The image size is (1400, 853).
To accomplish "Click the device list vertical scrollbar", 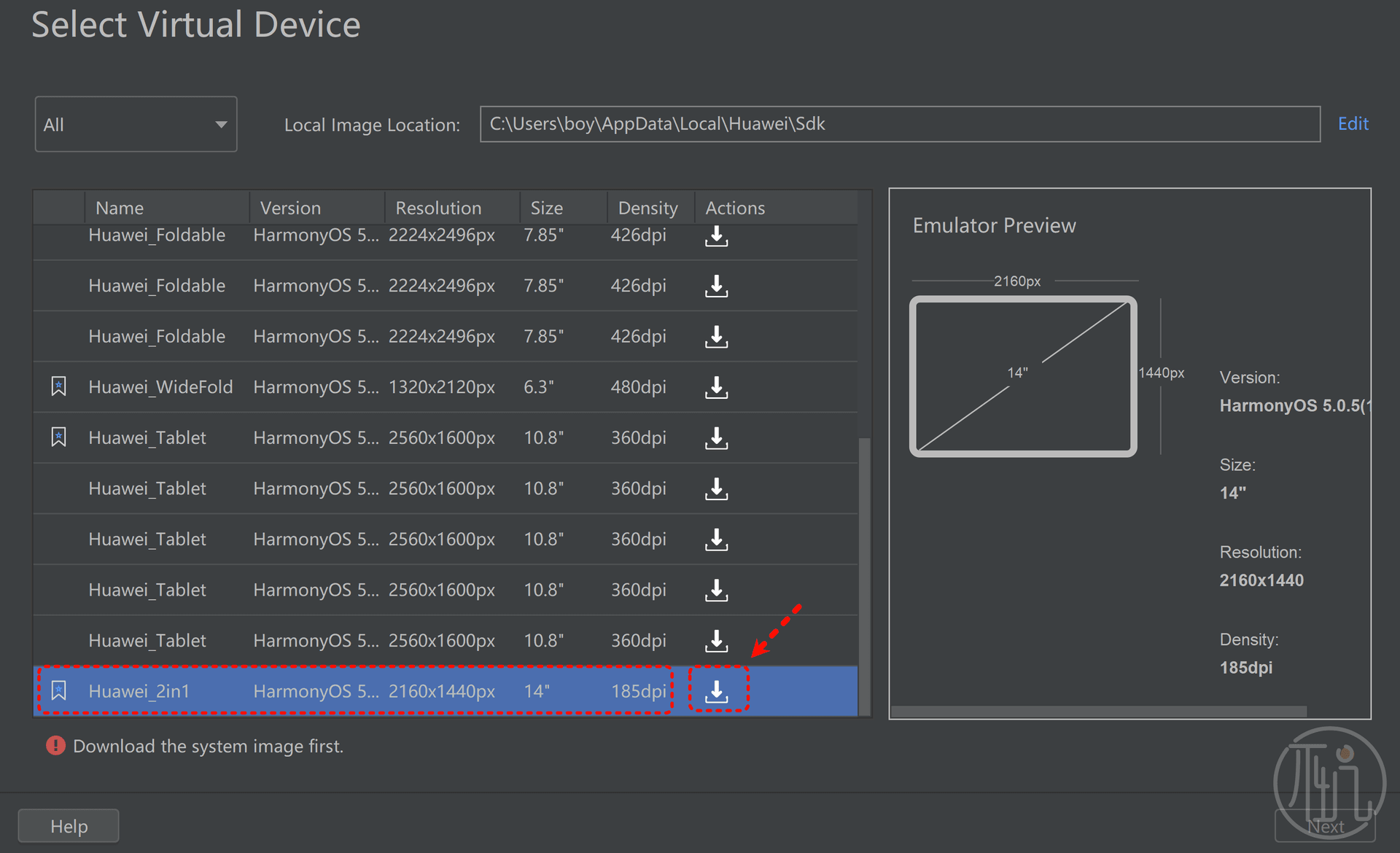I will tap(865, 576).
